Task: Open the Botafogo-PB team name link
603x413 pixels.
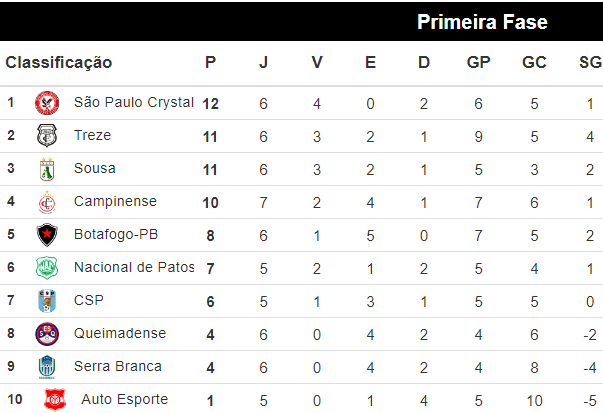Action: coord(116,234)
